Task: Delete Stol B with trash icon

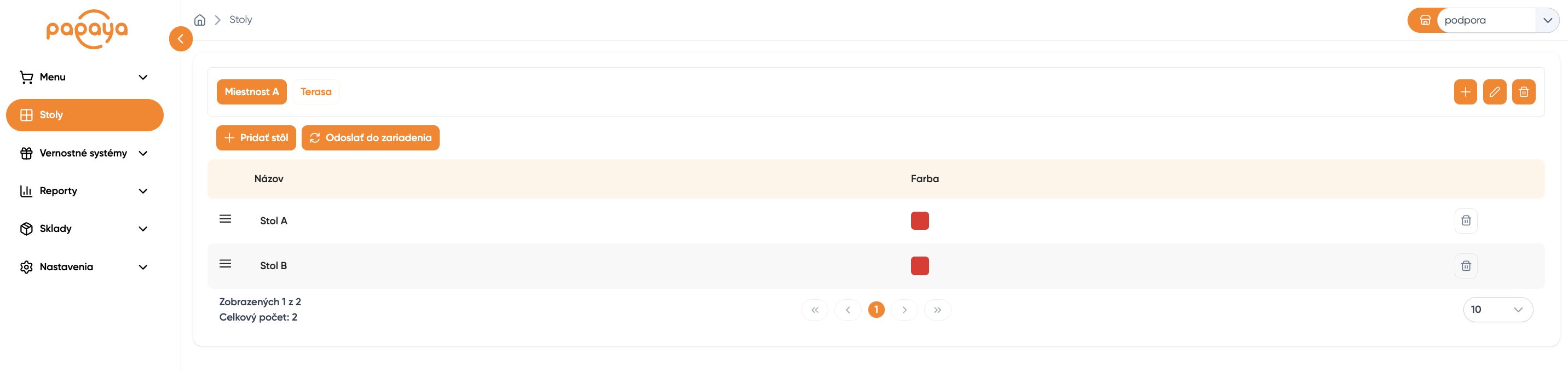Action: (x=1466, y=266)
